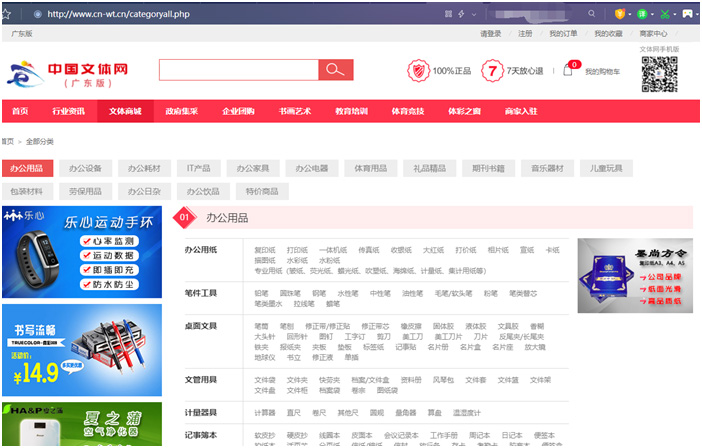Switch to the IT产品 category tab
702x448 pixels.
click(198, 168)
